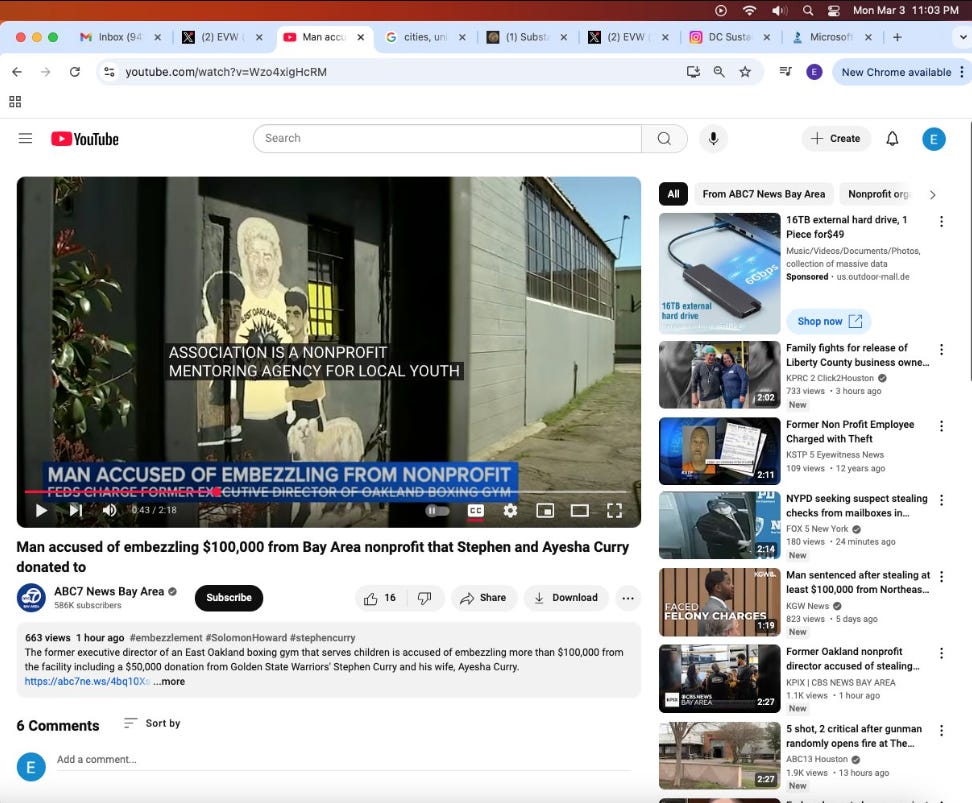Show more filter chips with arrow
Screen dimensions: 972x803
[932, 195]
